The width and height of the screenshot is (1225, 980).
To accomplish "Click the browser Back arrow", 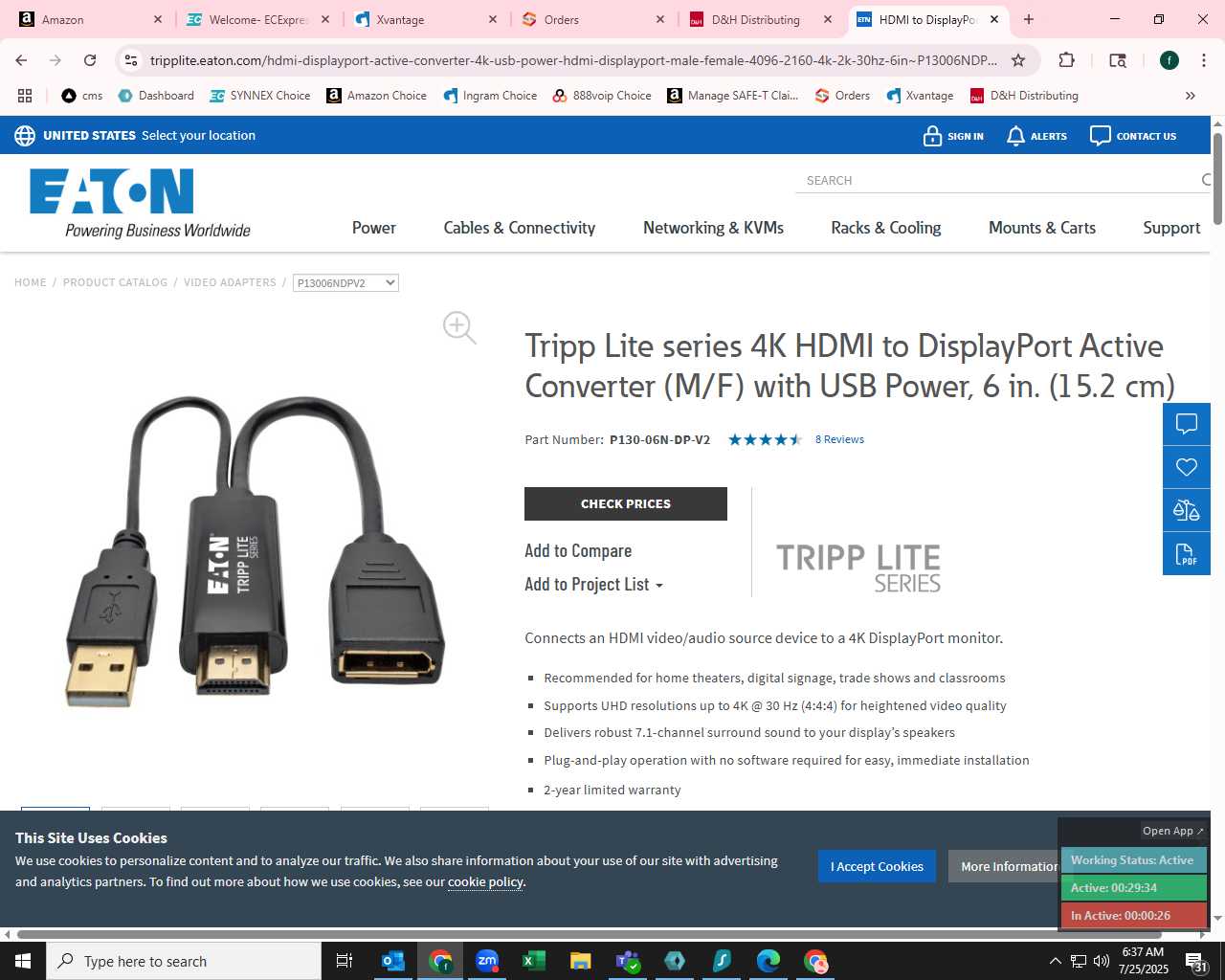I will coord(21,60).
